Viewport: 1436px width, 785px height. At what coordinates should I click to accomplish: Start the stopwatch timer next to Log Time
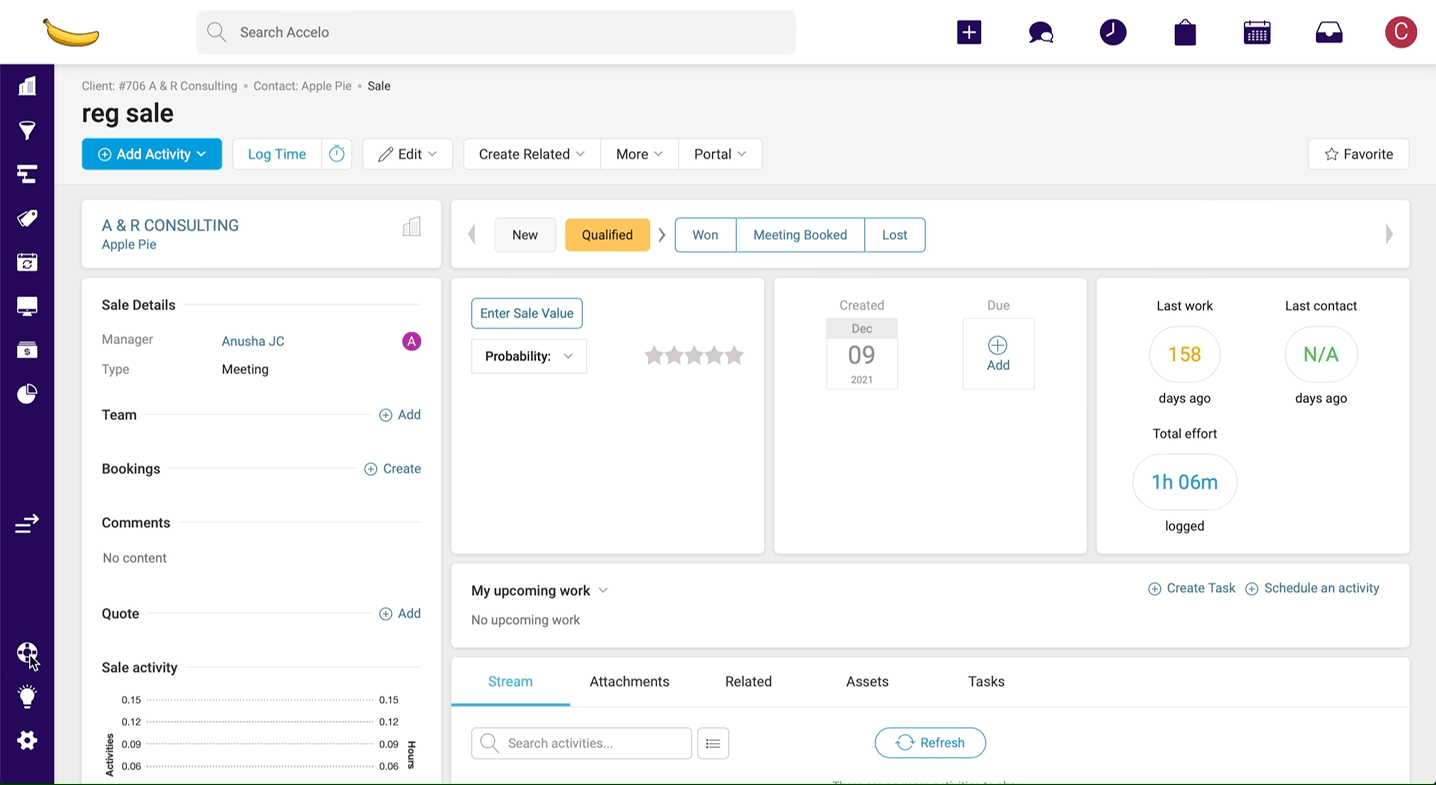pyautogui.click(x=337, y=154)
